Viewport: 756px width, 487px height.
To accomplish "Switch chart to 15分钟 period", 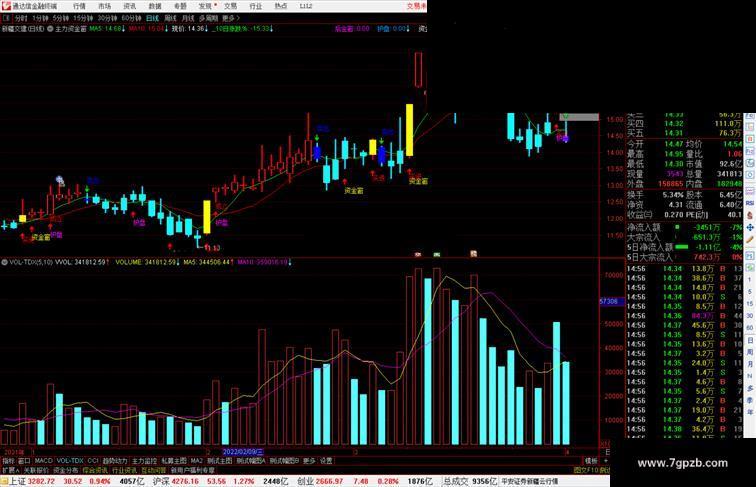I will [83, 18].
